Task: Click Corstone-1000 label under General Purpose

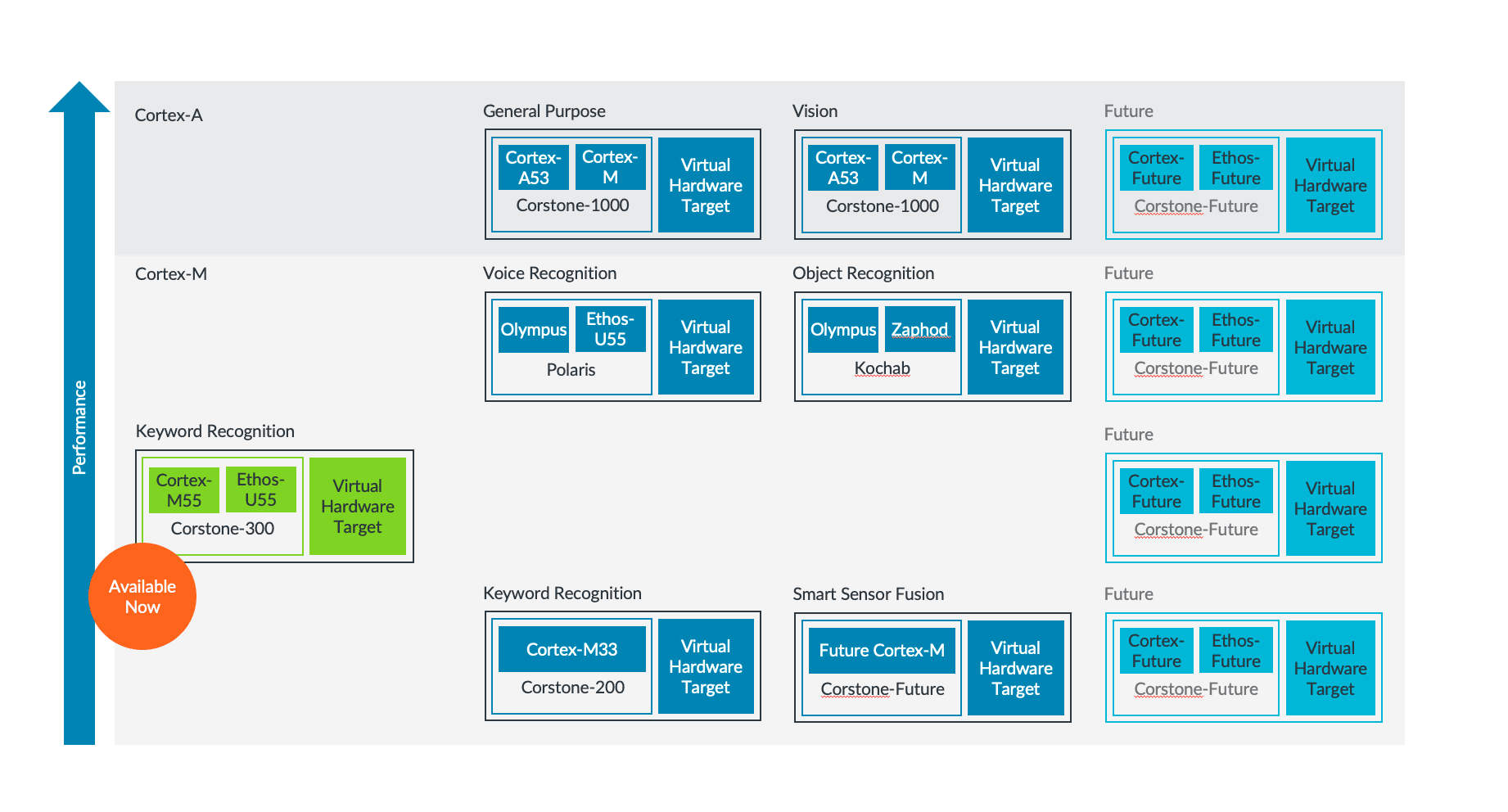Action: pyautogui.click(x=572, y=205)
